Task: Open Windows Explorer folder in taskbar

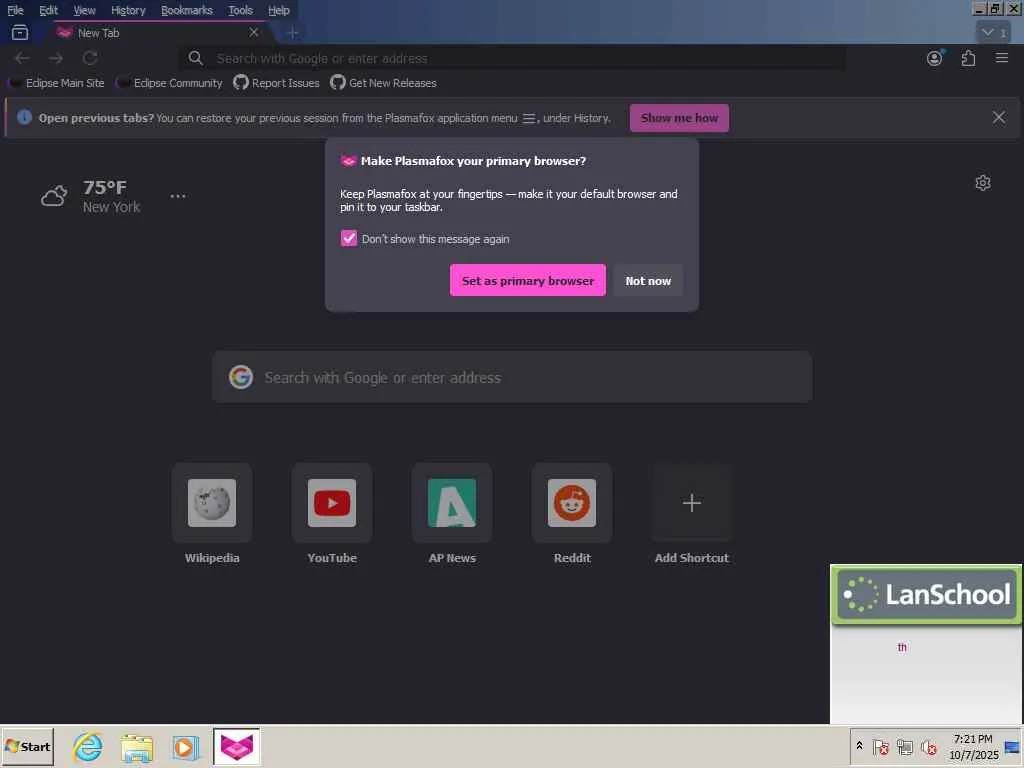Action: pos(136,747)
